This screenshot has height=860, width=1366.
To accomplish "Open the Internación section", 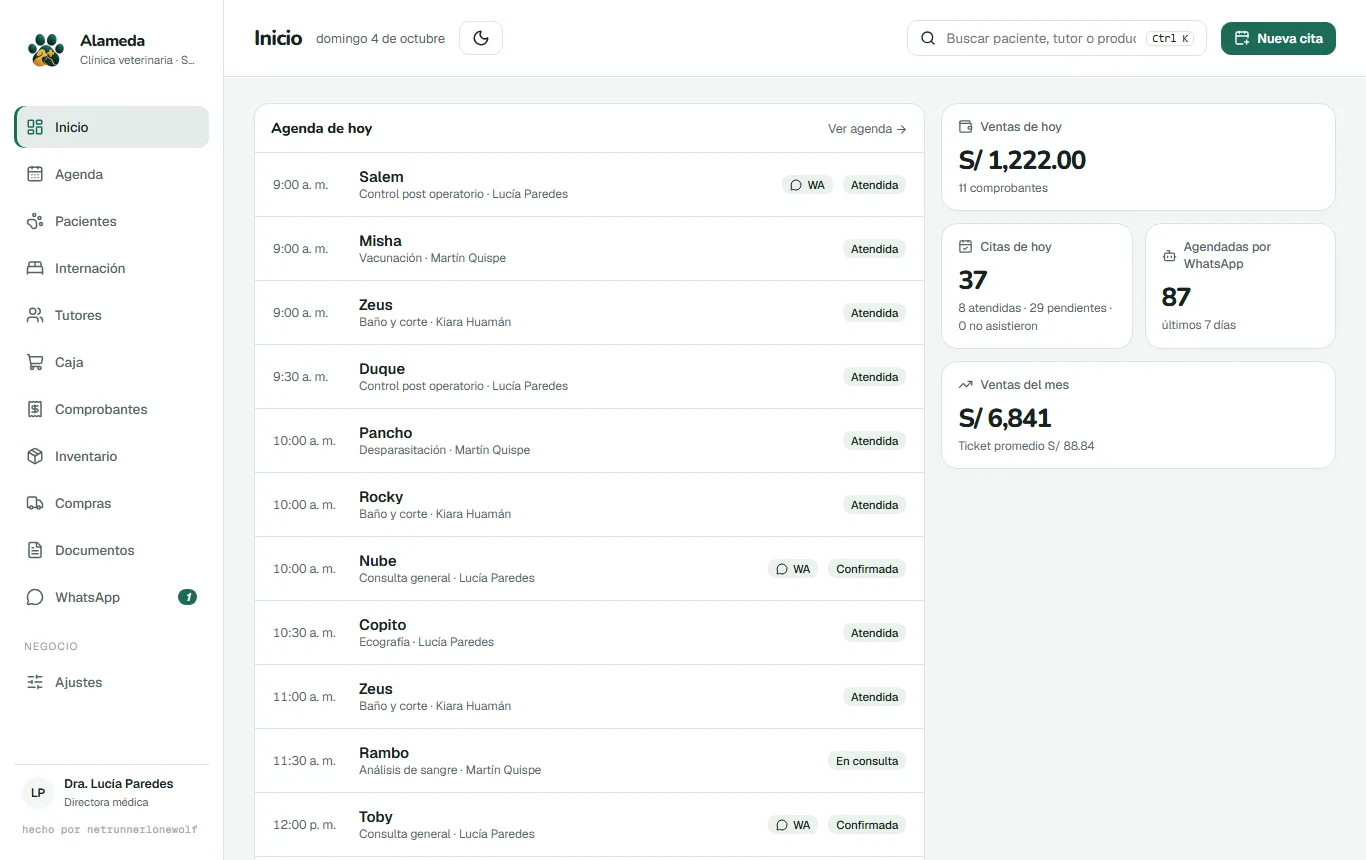I will click(x=112, y=268).
